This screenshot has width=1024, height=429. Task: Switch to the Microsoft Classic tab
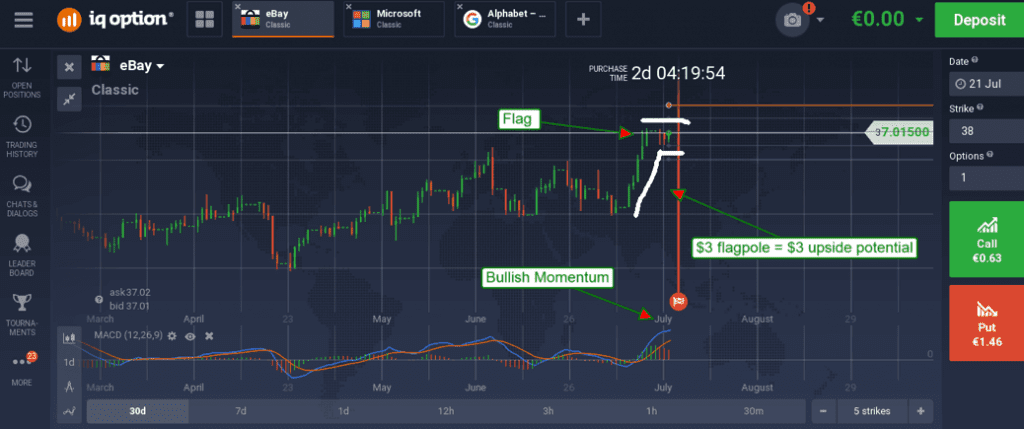[394, 20]
